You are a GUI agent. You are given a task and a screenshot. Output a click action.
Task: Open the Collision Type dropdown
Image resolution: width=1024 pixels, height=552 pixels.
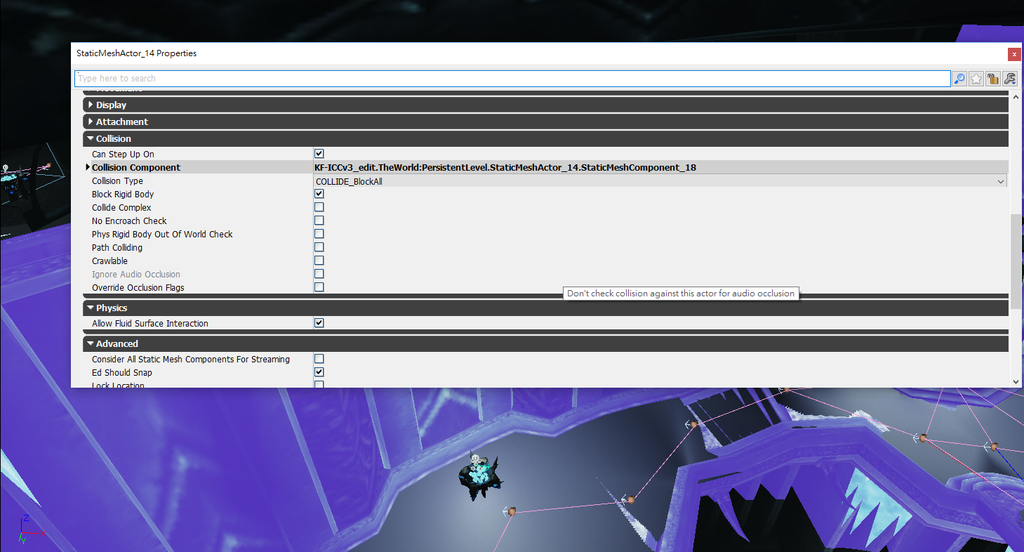click(x=660, y=181)
